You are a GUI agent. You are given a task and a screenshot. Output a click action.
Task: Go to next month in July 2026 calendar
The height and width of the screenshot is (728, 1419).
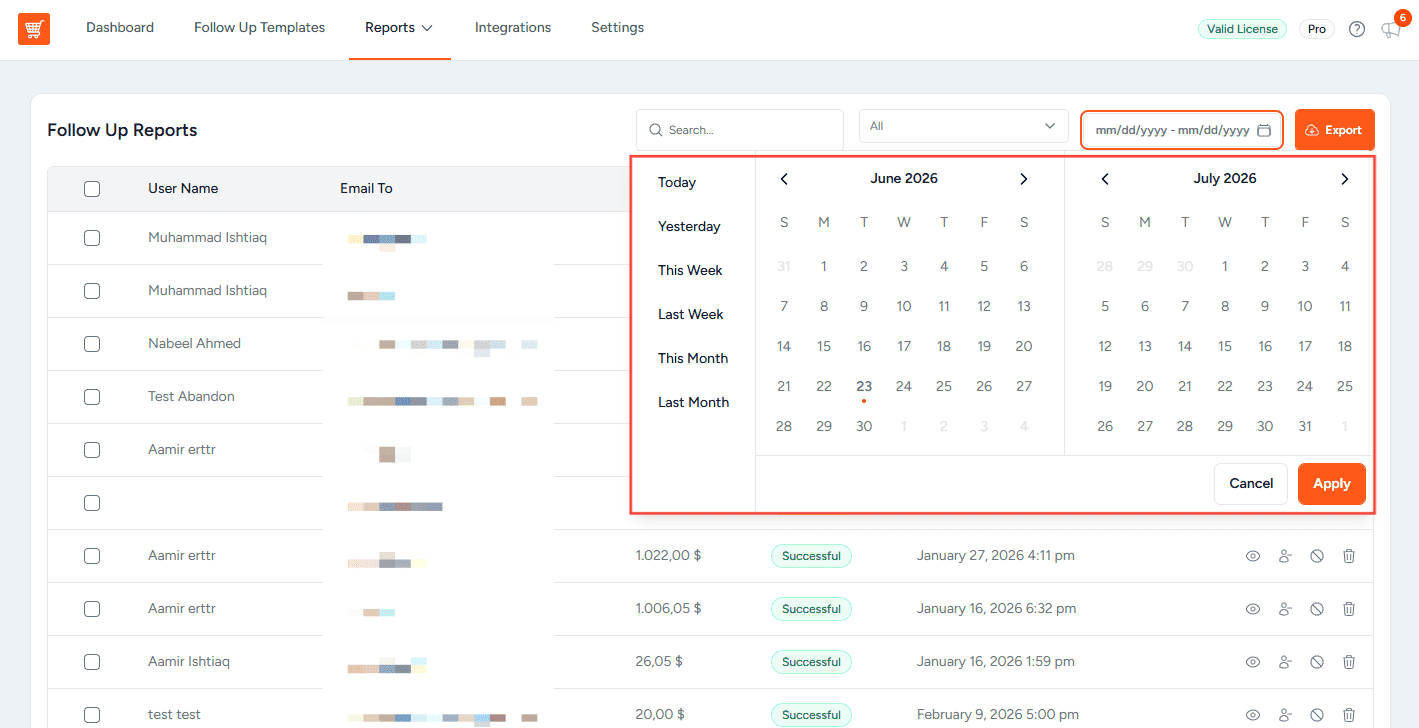[x=1345, y=179]
